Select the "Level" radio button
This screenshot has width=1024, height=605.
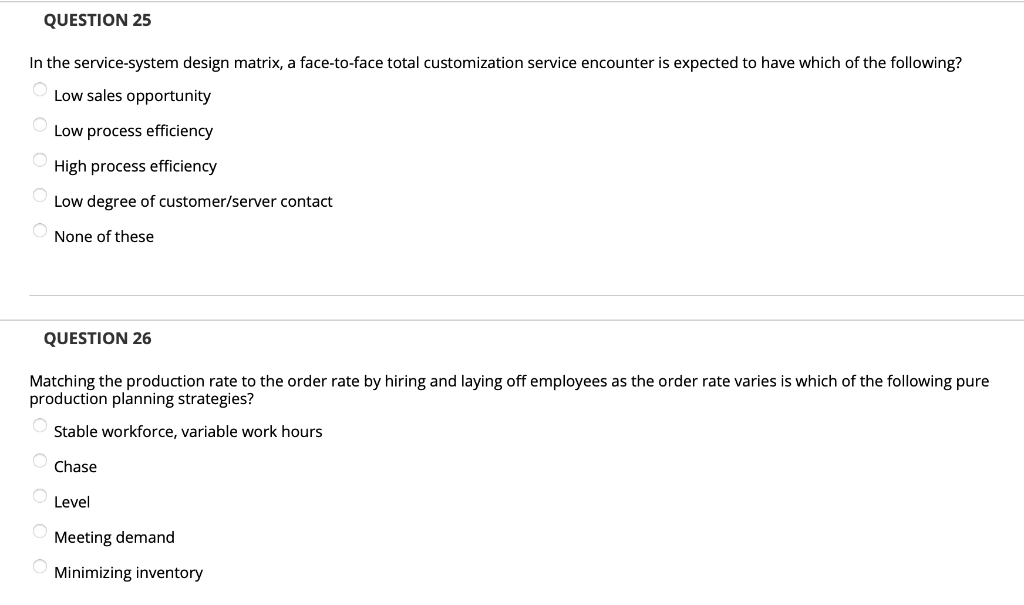click(x=40, y=494)
